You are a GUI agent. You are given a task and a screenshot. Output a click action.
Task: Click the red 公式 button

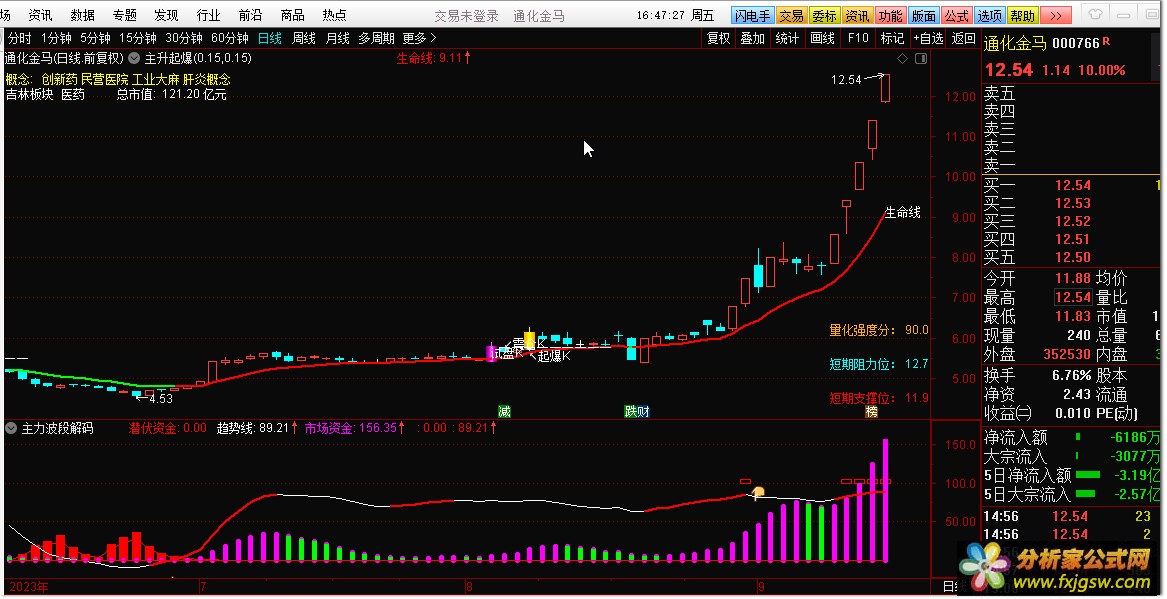coord(956,16)
